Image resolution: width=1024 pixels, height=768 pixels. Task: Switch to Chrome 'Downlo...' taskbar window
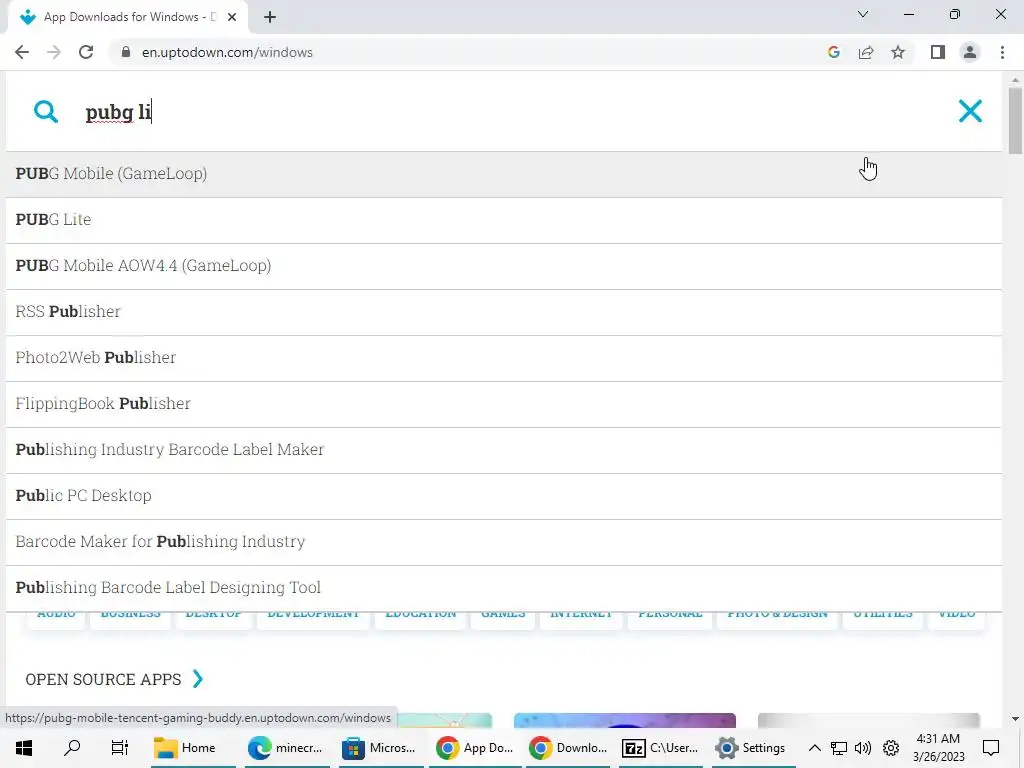(x=568, y=748)
